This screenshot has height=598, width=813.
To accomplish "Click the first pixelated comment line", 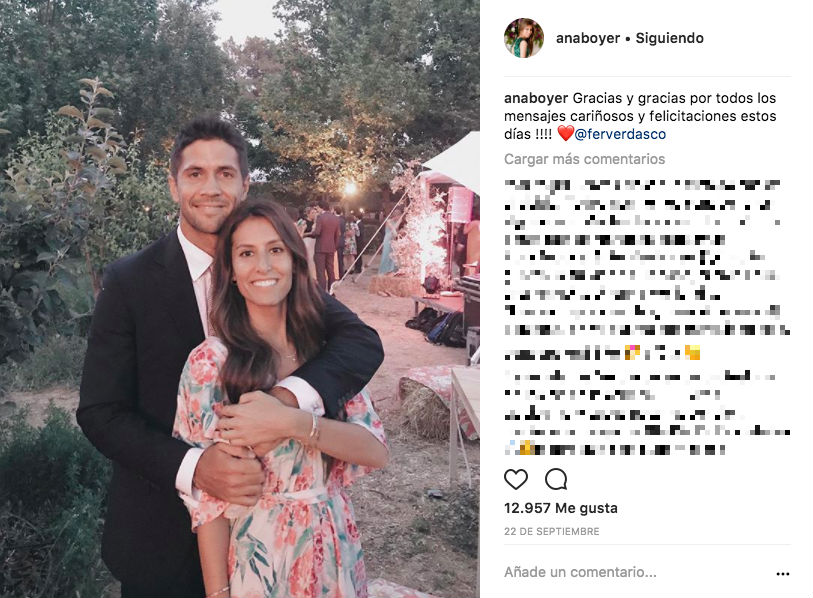I will pyautogui.click(x=642, y=185).
